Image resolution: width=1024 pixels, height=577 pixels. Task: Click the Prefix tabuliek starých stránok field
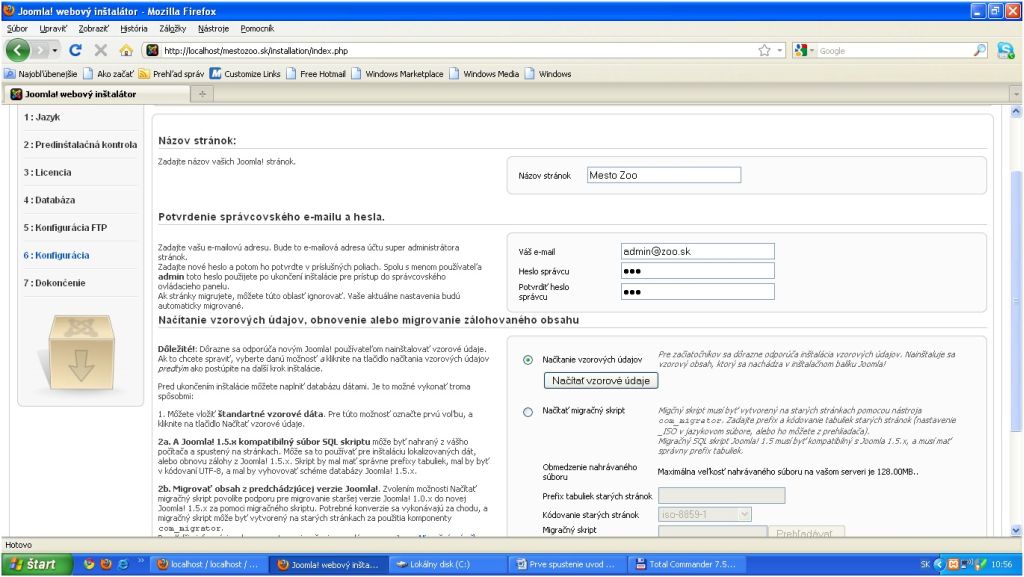coord(722,495)
